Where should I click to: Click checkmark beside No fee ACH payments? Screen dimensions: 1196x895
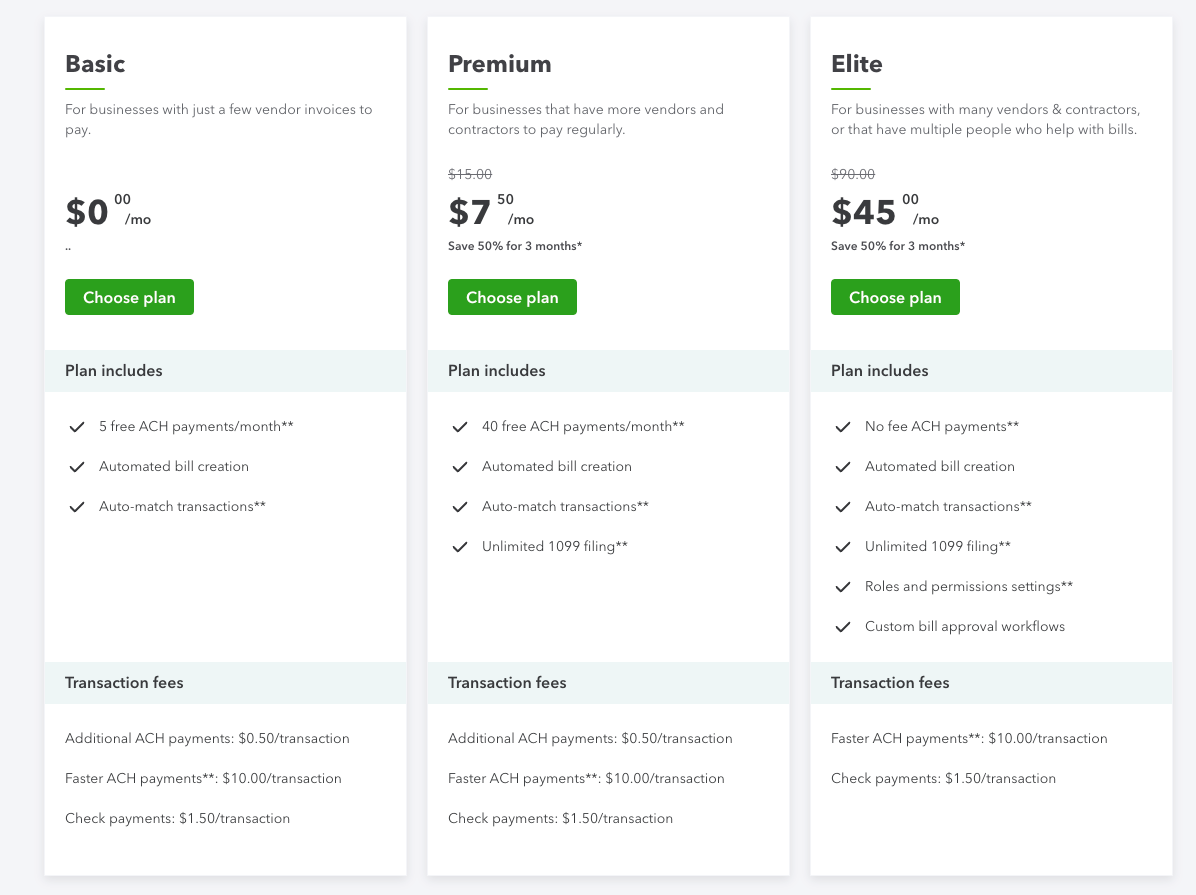(x=843, y=427)
